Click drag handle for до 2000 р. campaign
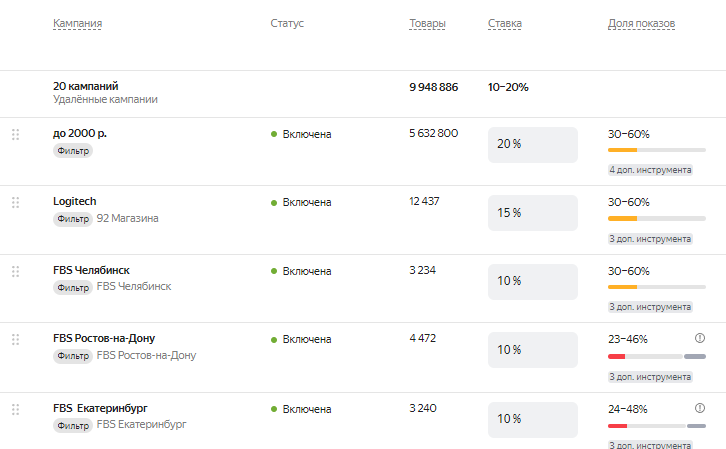 click(x=15, y=134)
